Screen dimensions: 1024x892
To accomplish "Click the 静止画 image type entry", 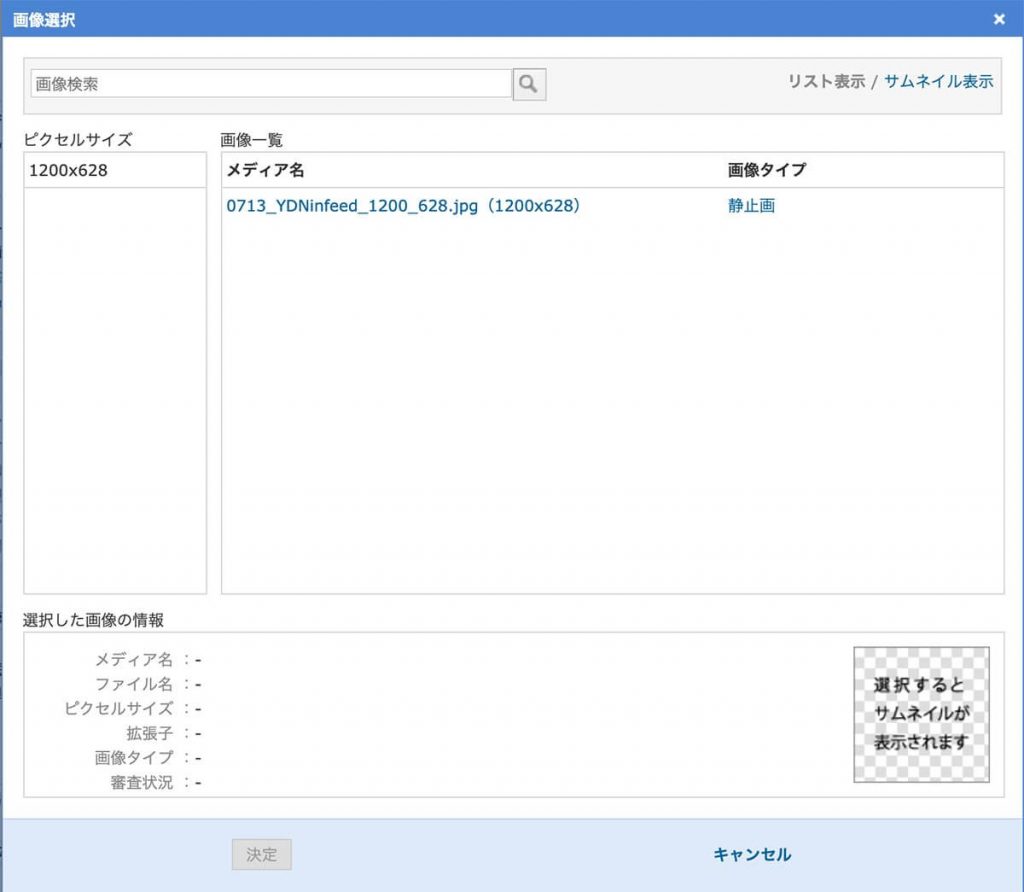I will 751,206.
